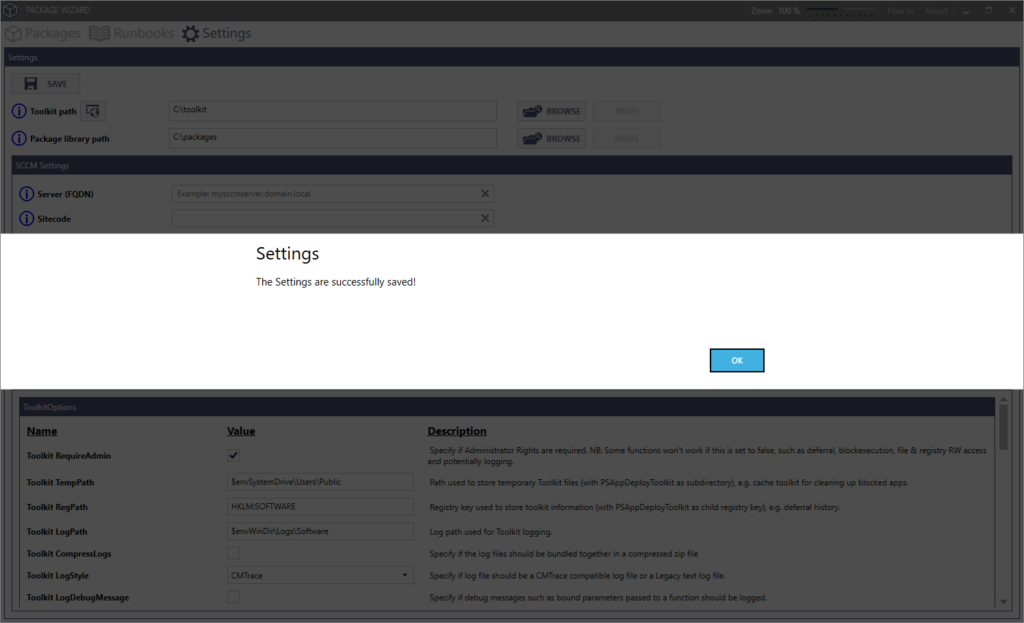Screen dimensions: 1024x623
Task: Click the download toolkit icon beside Toolkit path
Action: 93,111
